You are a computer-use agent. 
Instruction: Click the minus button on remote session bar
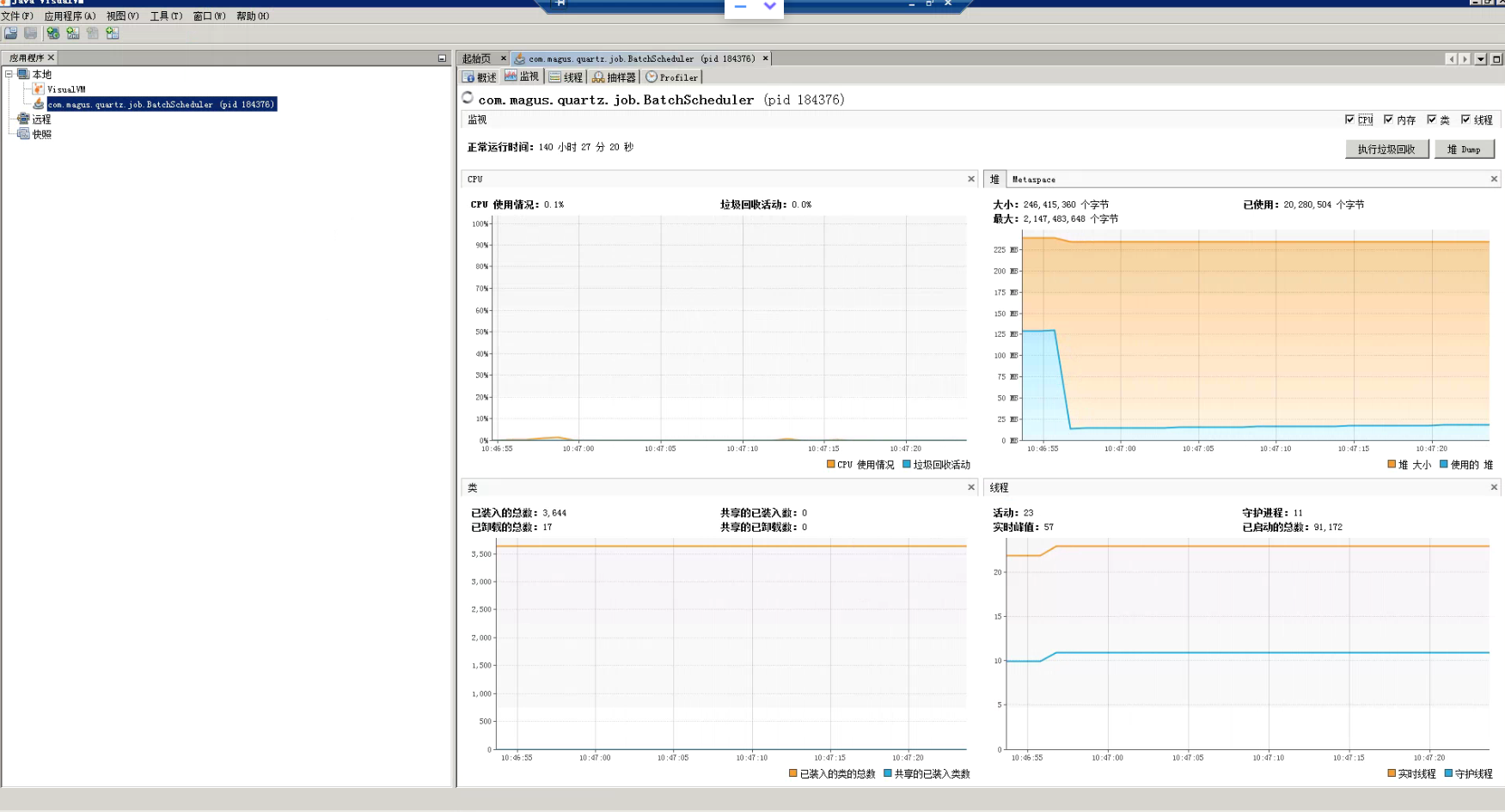pyautogui.click(x=740, y=7)
